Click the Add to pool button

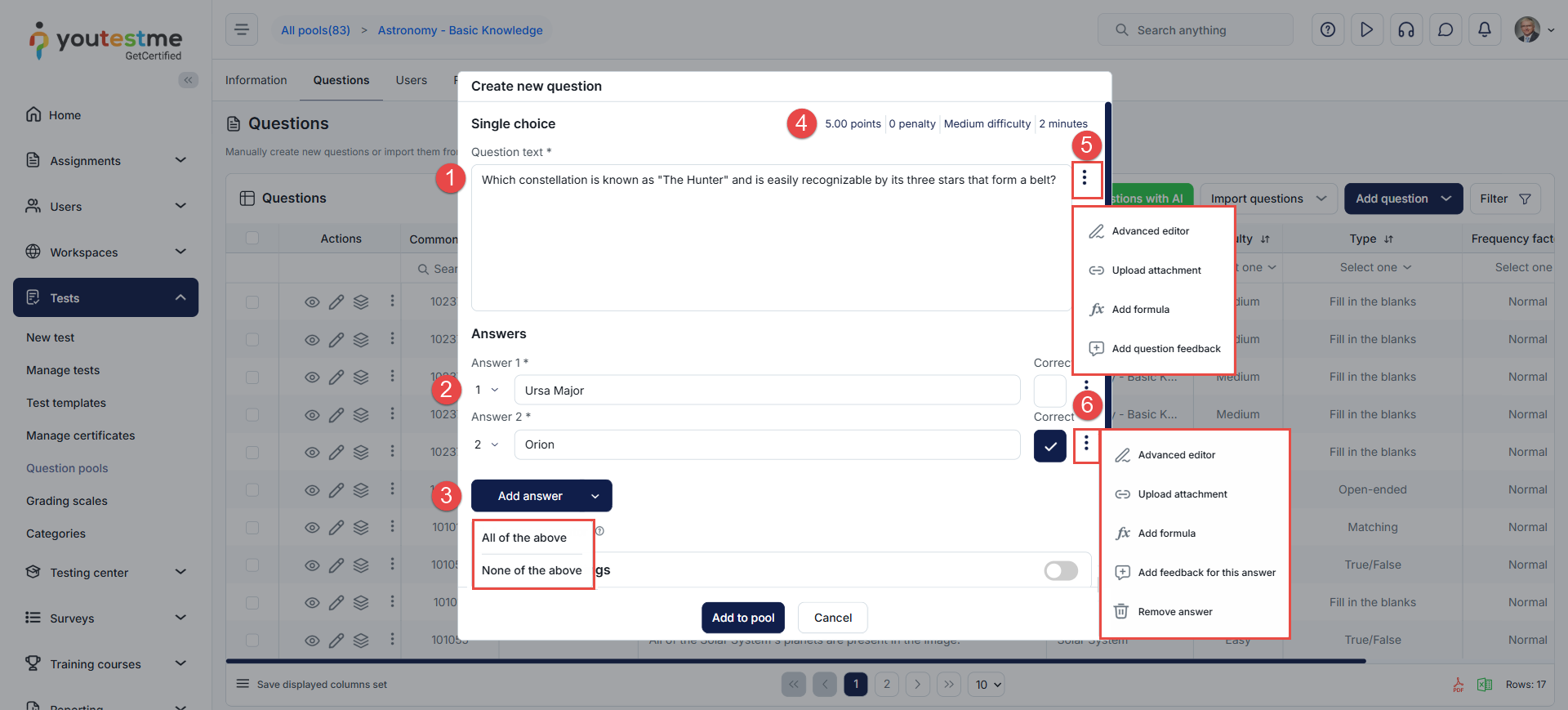point(742,618)
